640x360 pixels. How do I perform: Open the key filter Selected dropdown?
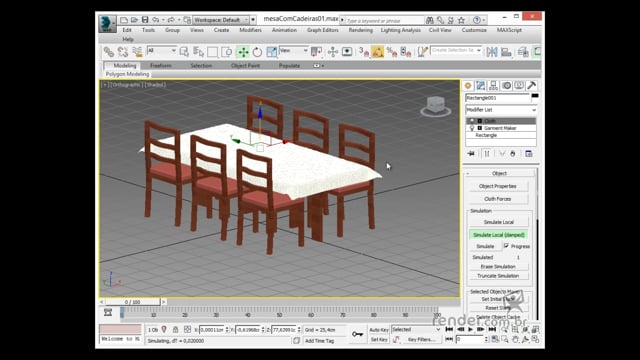pyautogui.click(x=416, y=329)
